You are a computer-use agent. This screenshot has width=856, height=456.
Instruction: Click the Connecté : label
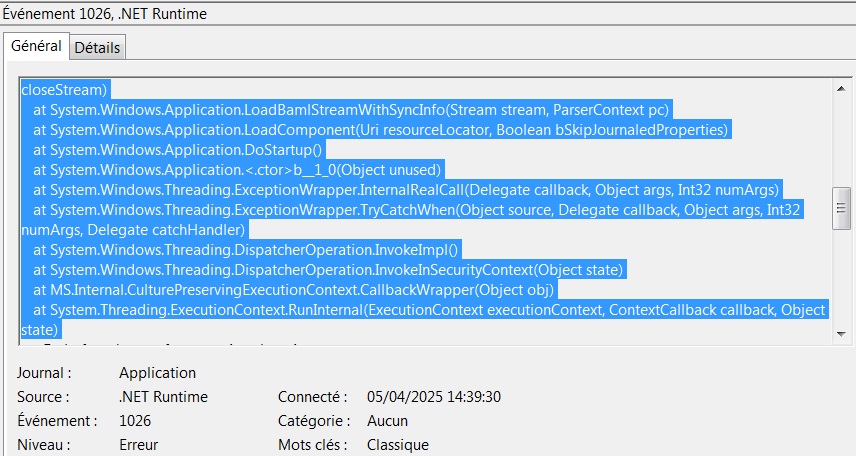[x=312, y=397]
